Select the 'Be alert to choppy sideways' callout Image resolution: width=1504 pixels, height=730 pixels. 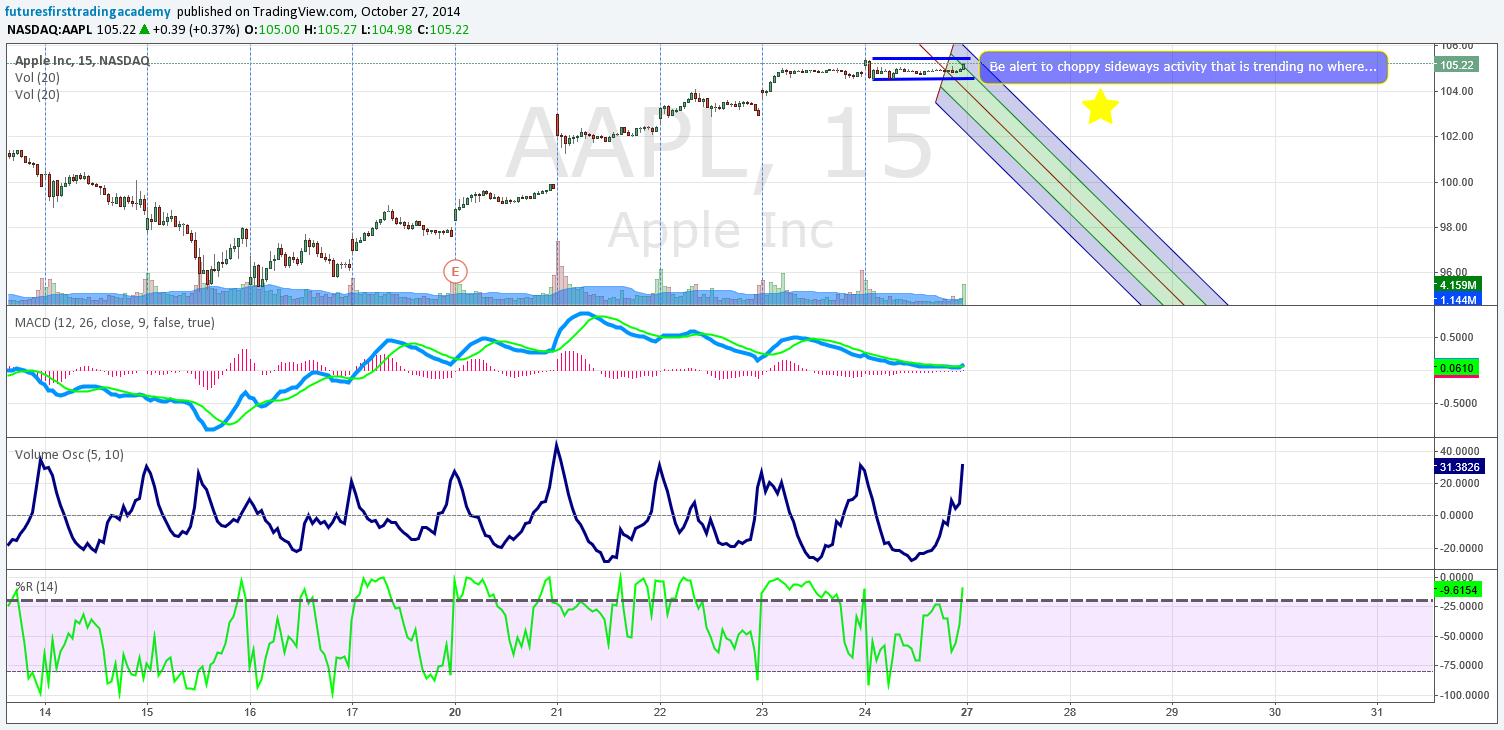1184,67
